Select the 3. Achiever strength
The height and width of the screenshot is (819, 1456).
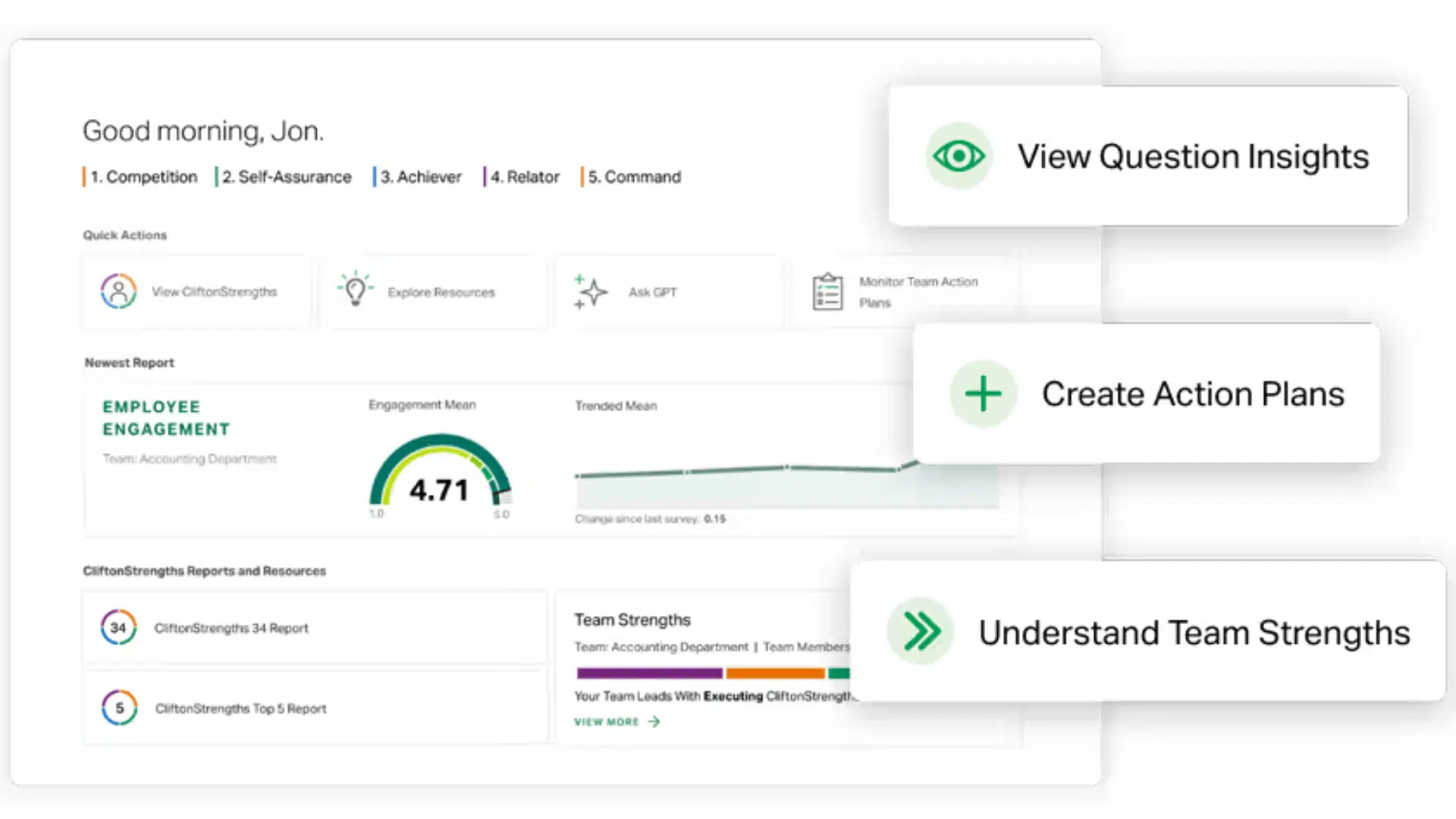(x=417, y=177)
